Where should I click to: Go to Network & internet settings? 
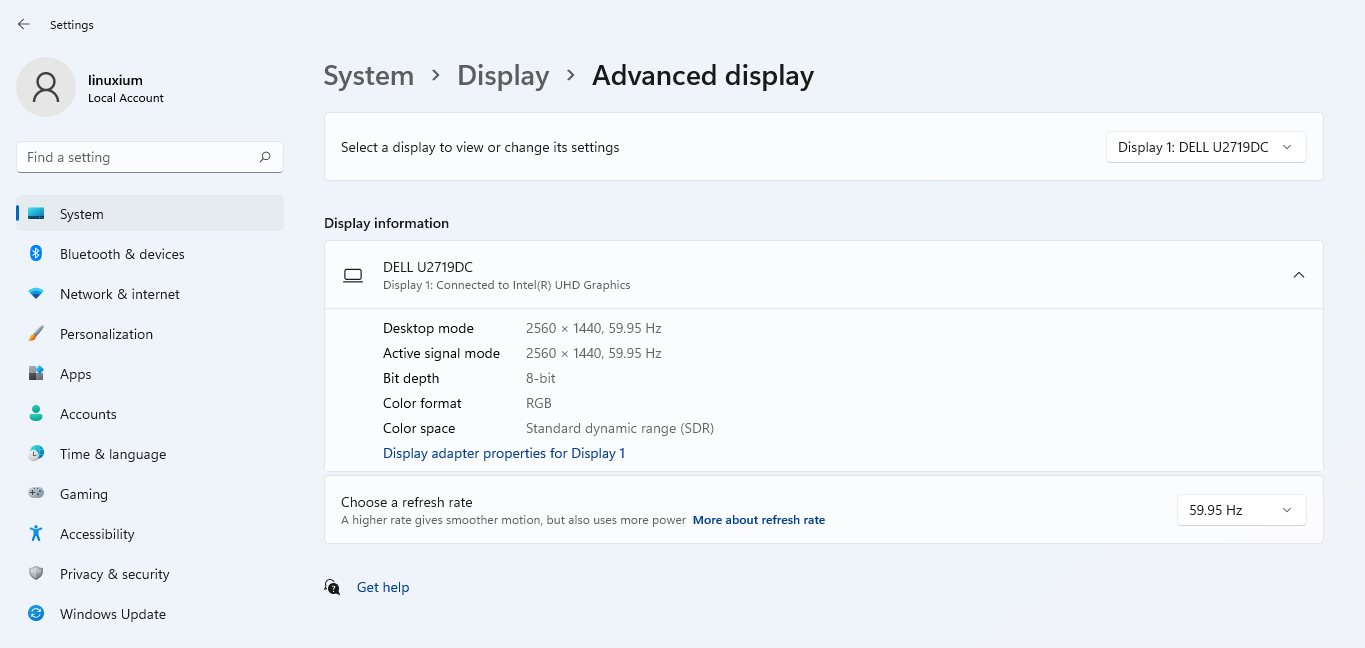[x=120, y=294]
